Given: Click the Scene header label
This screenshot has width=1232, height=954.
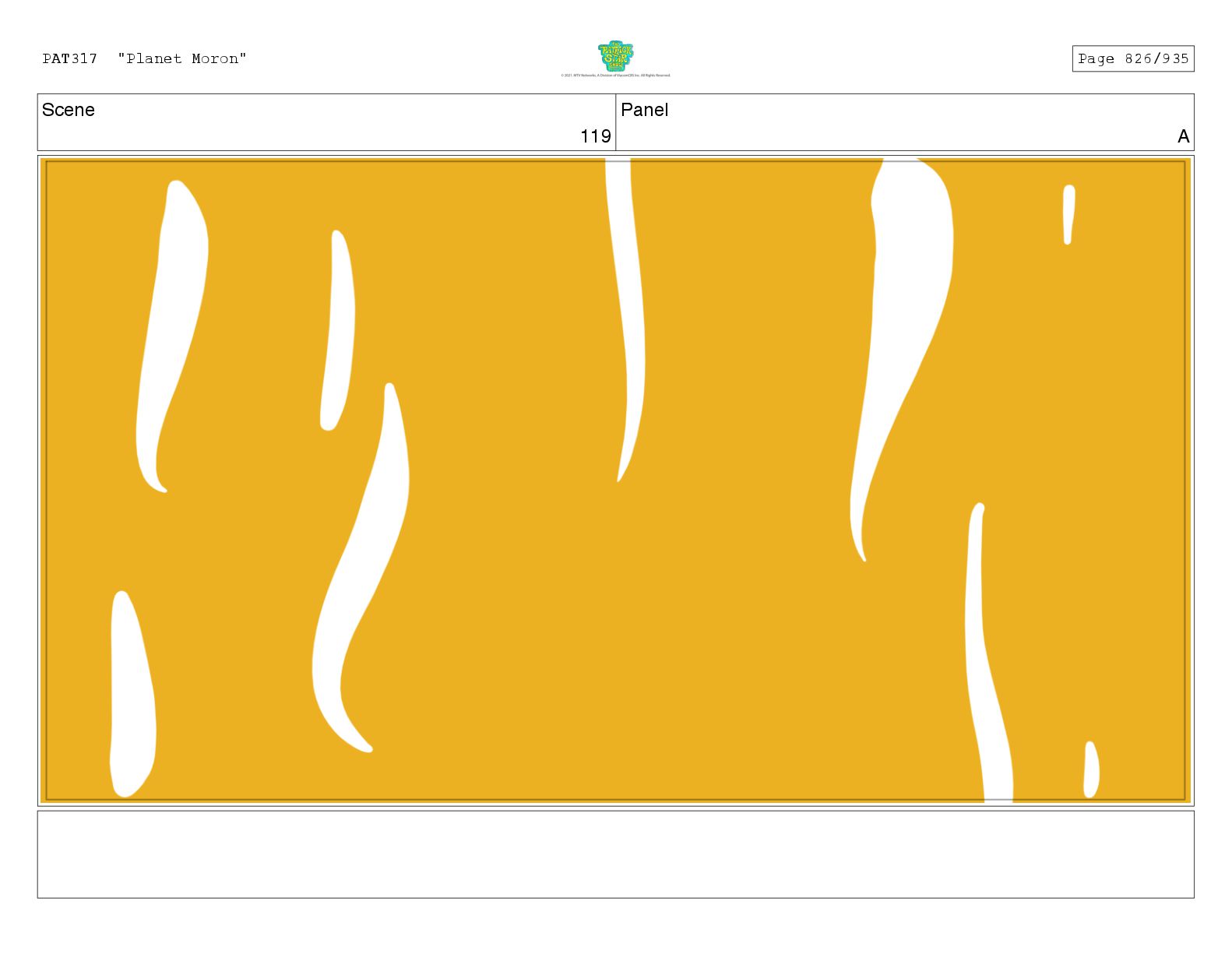Looking at the screenshot, I should 69,110.
